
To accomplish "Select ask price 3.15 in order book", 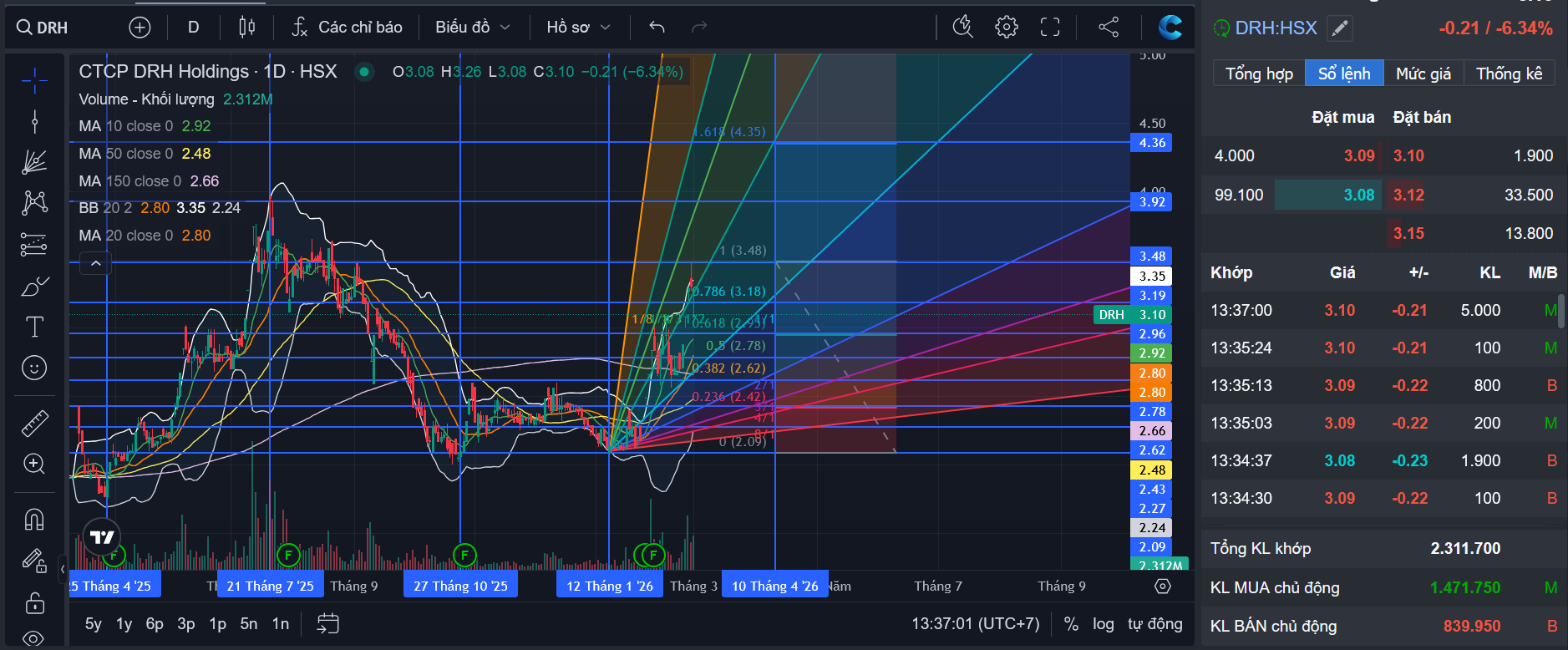I will [1408, 233].
